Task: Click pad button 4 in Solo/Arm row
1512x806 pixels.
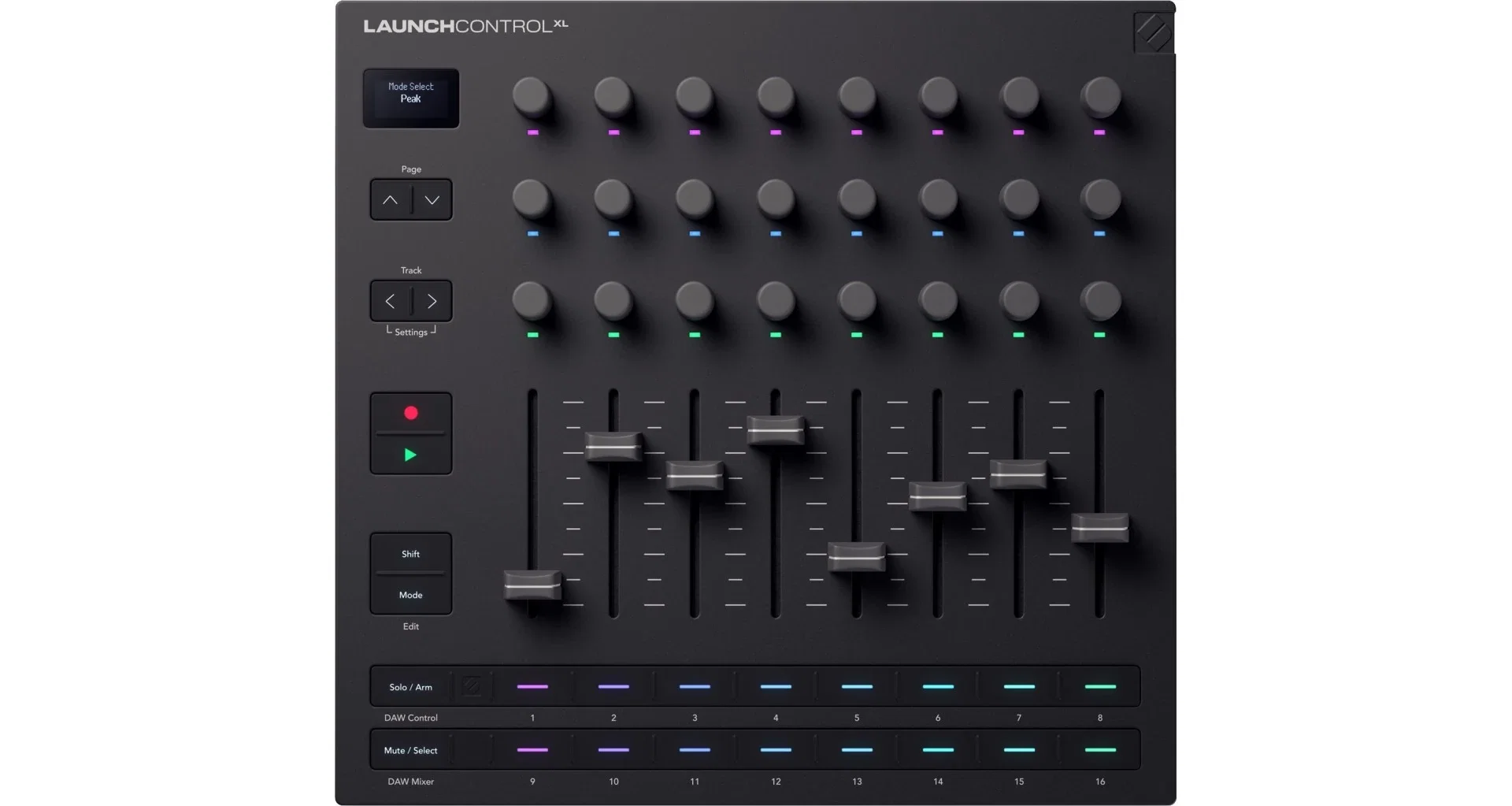Action: pyautogui.click(x=776, y=686)
